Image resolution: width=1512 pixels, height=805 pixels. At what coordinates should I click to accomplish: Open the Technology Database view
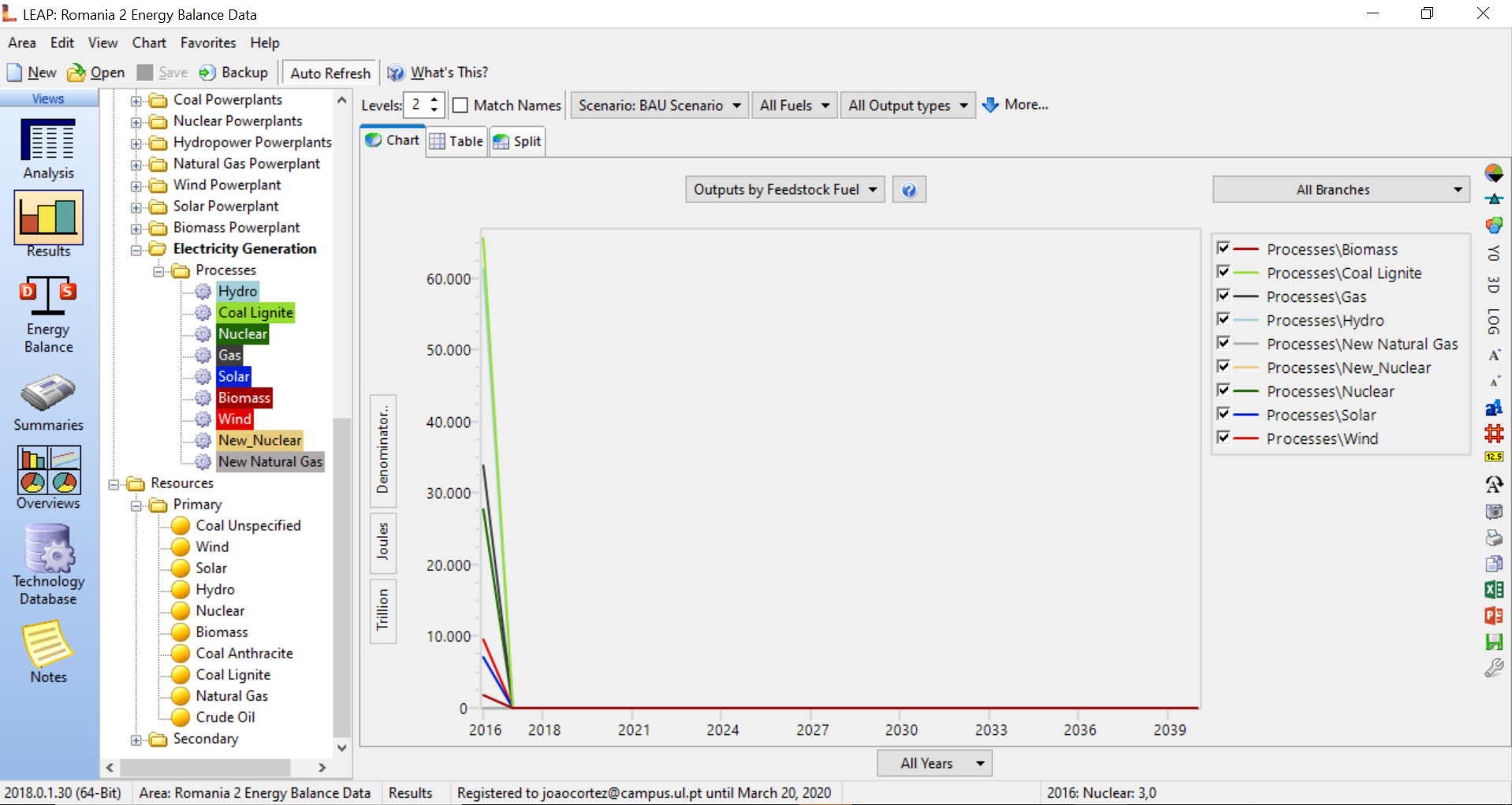(x=48, y=565)
